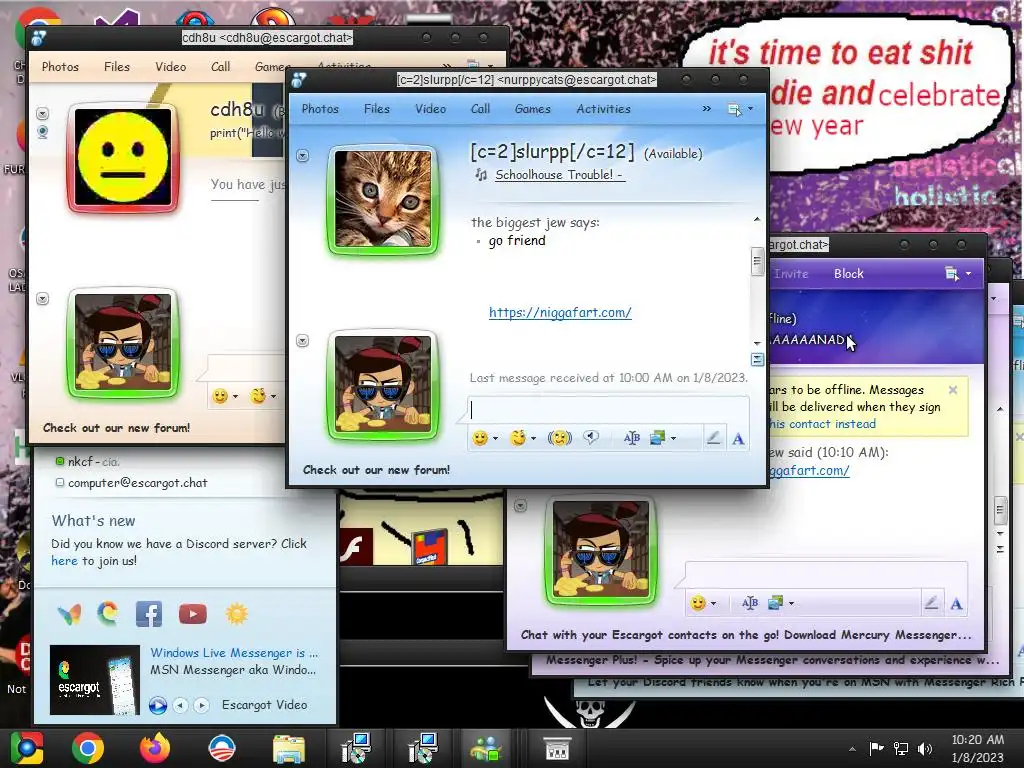Open Google Chrome from the taskbar
This screenshot has height=768, width=1024.
pyautogui.click(x=88, y=748)
